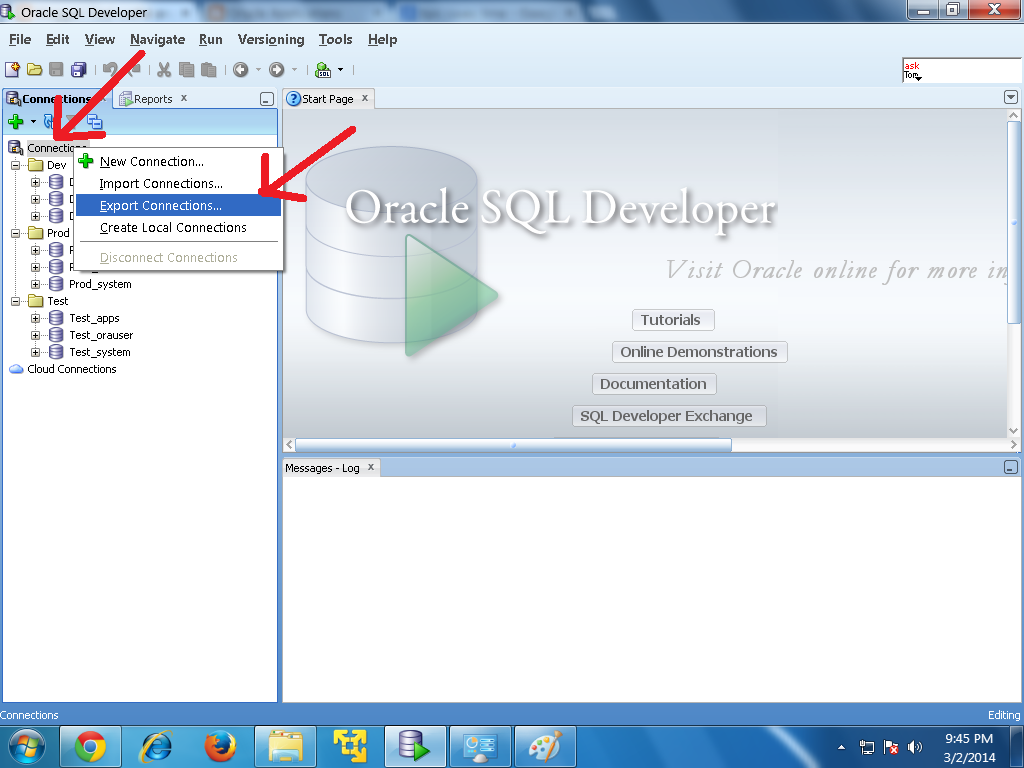Select the Messages - Log tab
The width and height of the screenshot is (1024, 768).
(x=323, y=468)
